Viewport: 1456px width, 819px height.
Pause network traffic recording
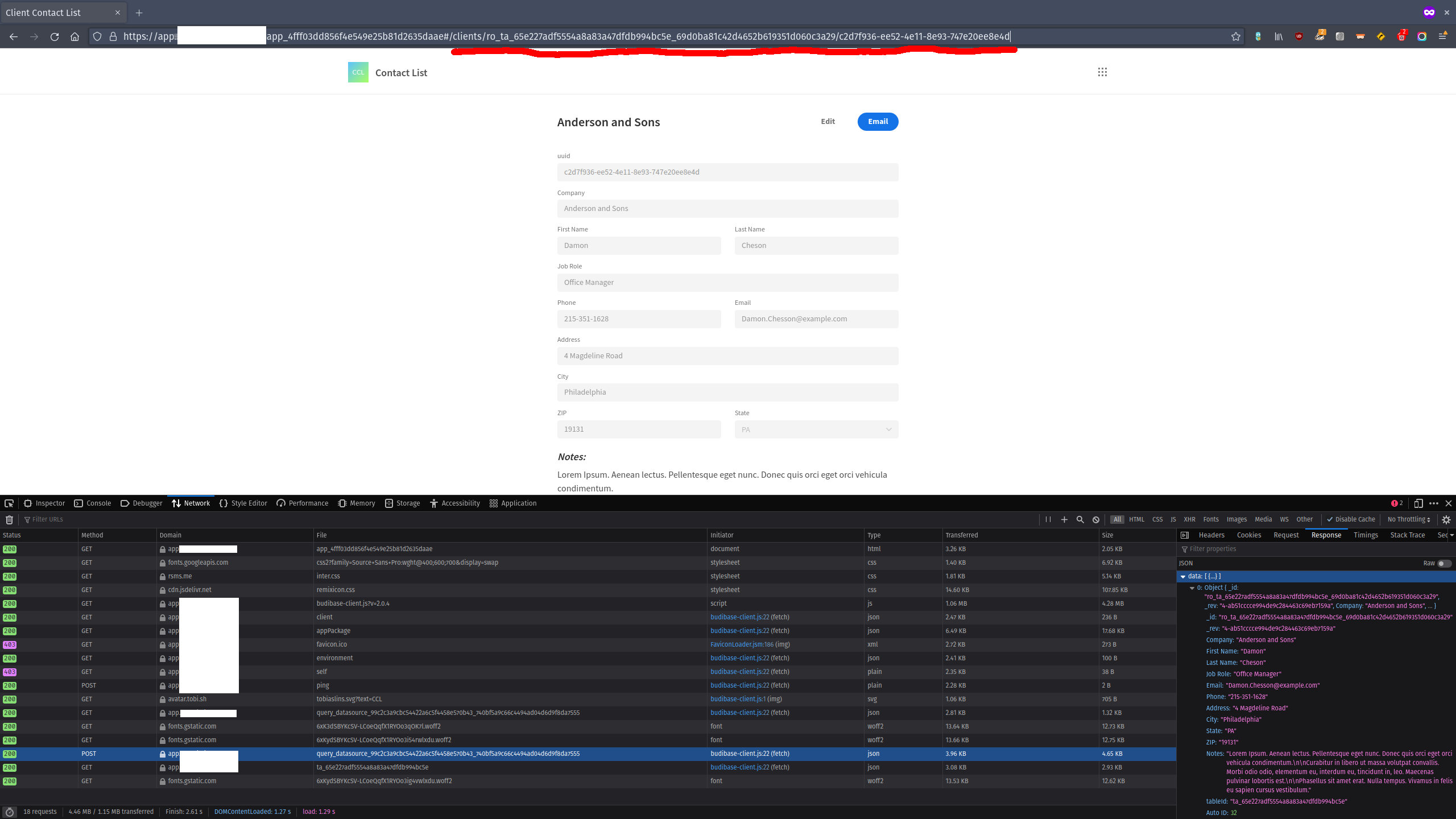1048,519
